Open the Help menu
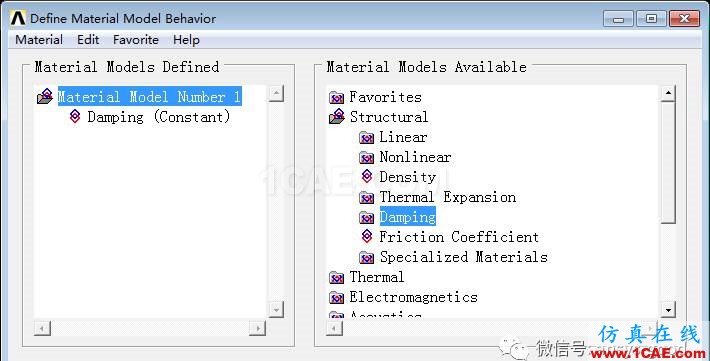The width and height of the screenshot is (710, 361). point(186,40)
